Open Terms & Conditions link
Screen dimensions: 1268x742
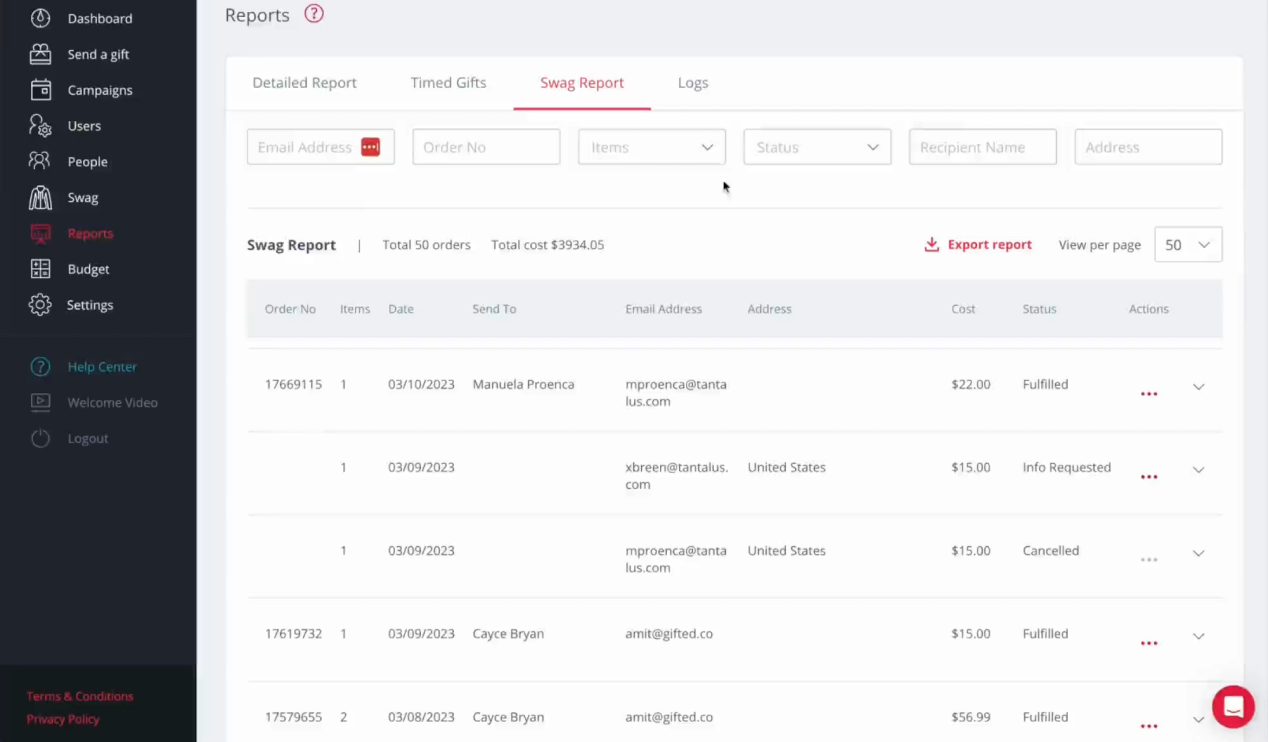[x=80, y=696]
